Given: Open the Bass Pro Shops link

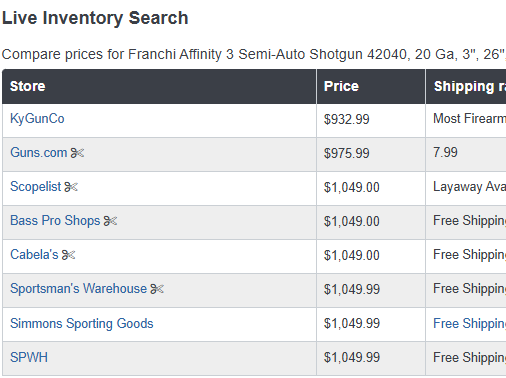Looking at the screenshot, I should click(55, 221).
